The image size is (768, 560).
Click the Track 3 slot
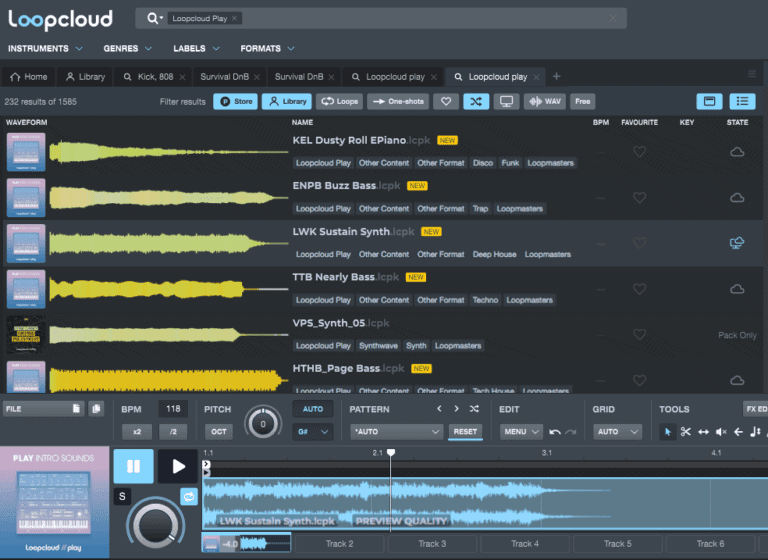coord(432,543)
